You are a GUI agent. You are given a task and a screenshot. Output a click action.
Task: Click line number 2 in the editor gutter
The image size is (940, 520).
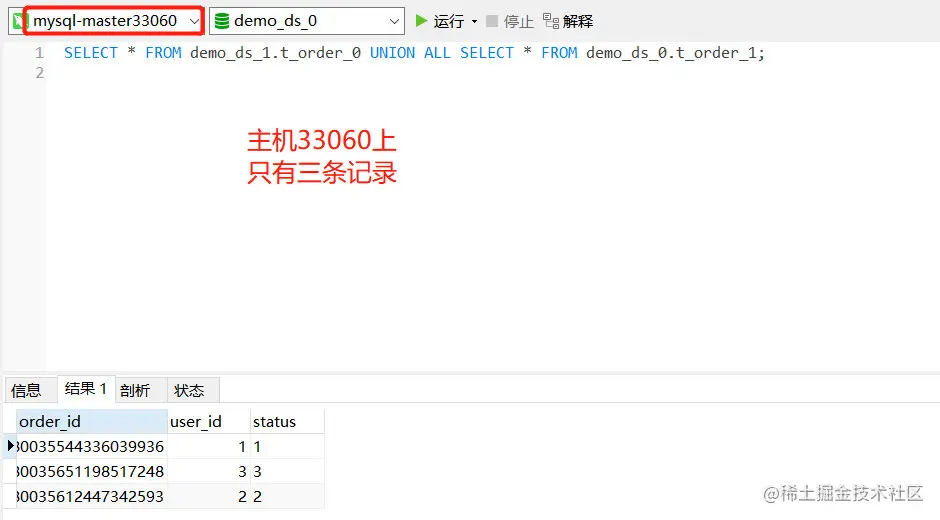pyautogui.click(x=40, y=73)
